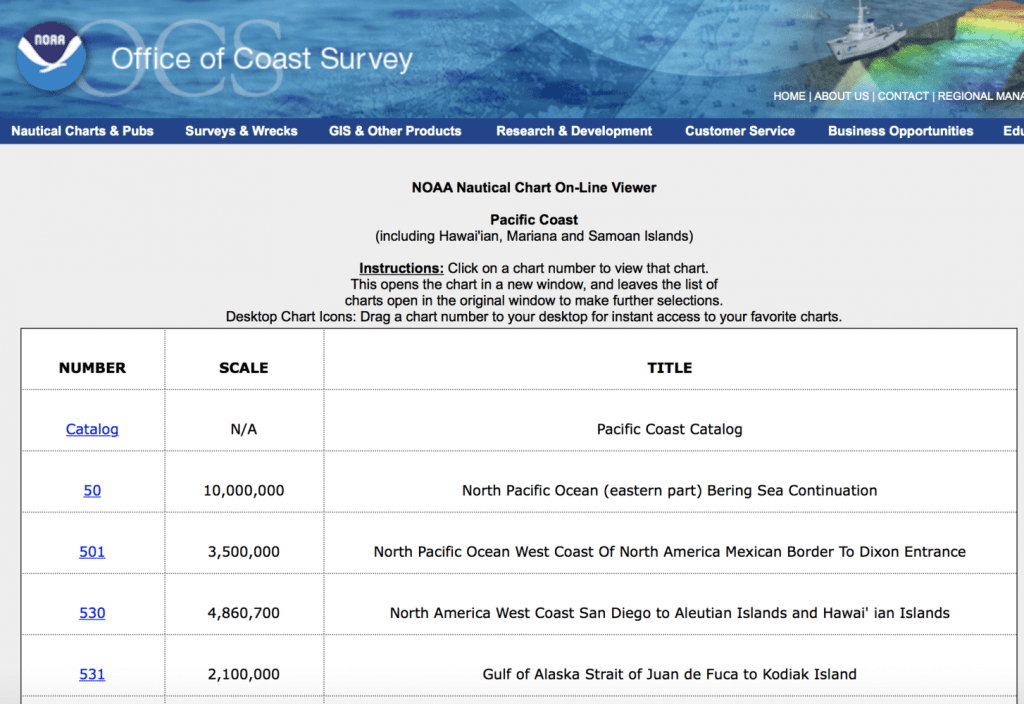View chart 50 for Bering Sea Continuation
1024x704 pixels.
click(92, 490)
